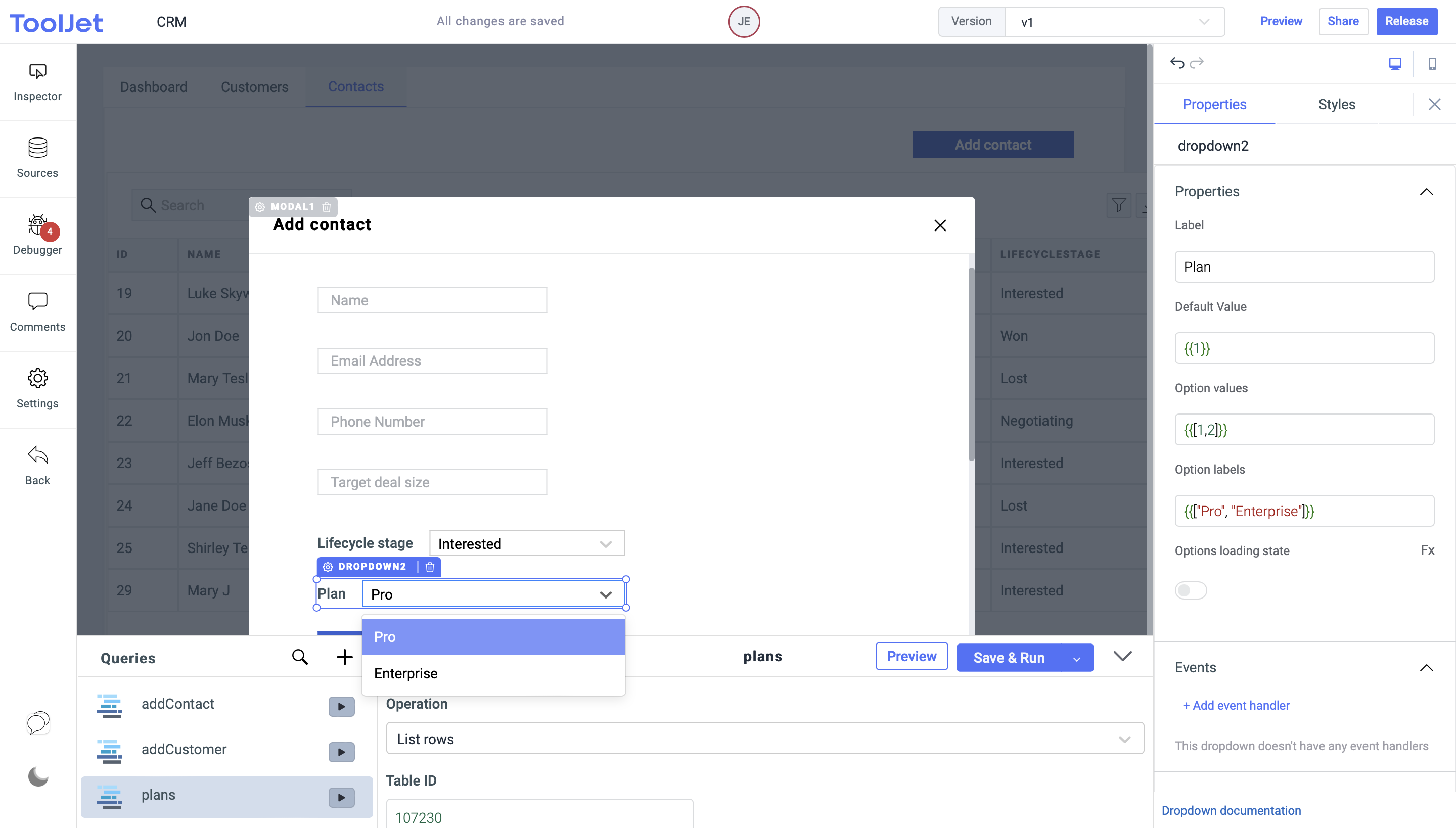Screen dimensions: 1456x828
Task: Open the Comments sidebar icon
Action: point(37,312)
